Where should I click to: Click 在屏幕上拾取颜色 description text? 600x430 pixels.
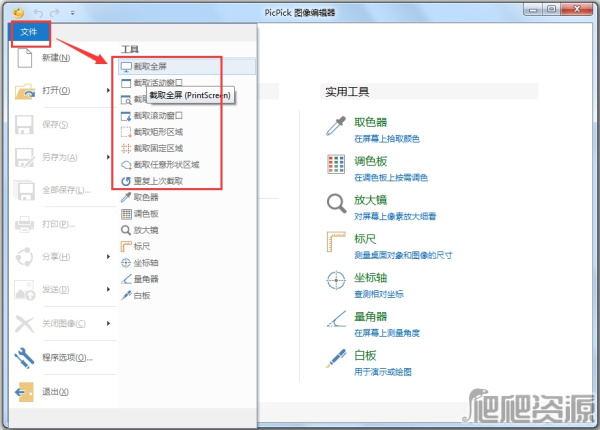tap(387, 139)
